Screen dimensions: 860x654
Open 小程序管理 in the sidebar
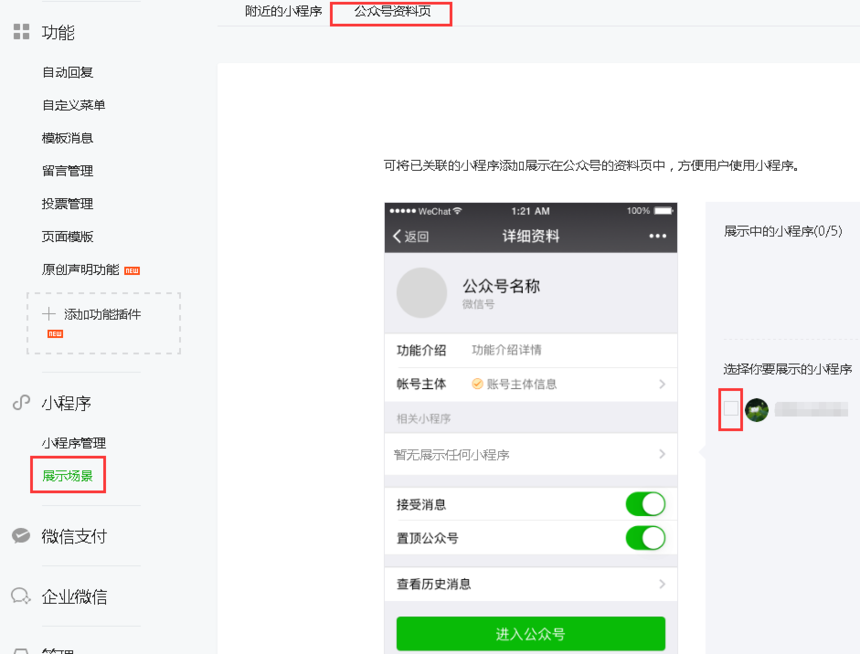click(x=74, y=443)
